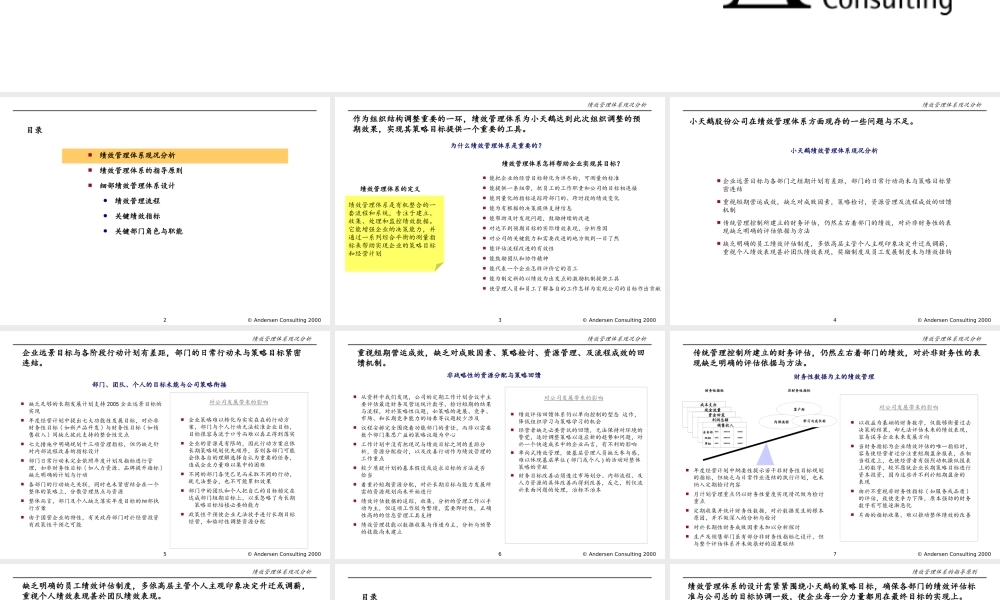Click highlighted item 绩效管理体系现况分析 in contents
1000x600 pixels.
175,156
